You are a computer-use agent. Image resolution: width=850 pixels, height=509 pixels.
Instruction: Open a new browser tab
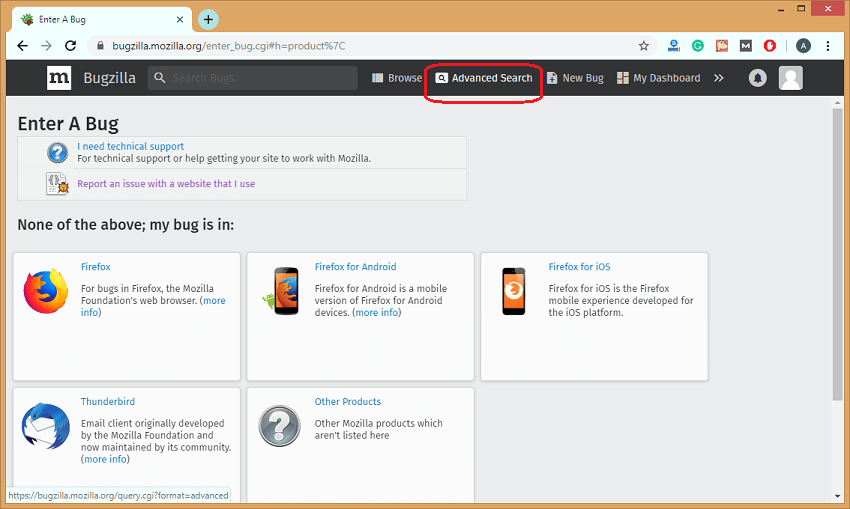pyautogui.click(x=208, y=20)
